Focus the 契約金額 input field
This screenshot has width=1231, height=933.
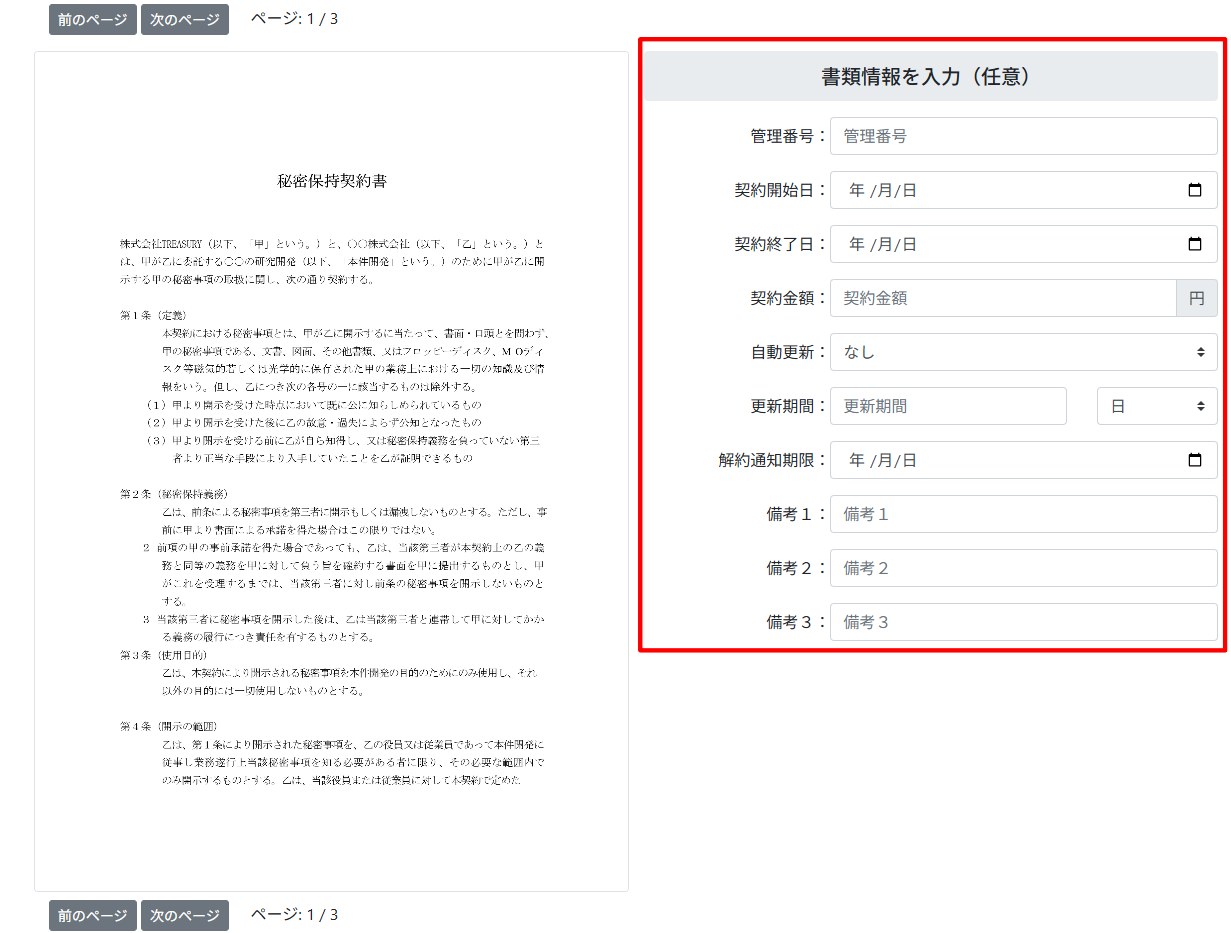(x=1003, y=298)
